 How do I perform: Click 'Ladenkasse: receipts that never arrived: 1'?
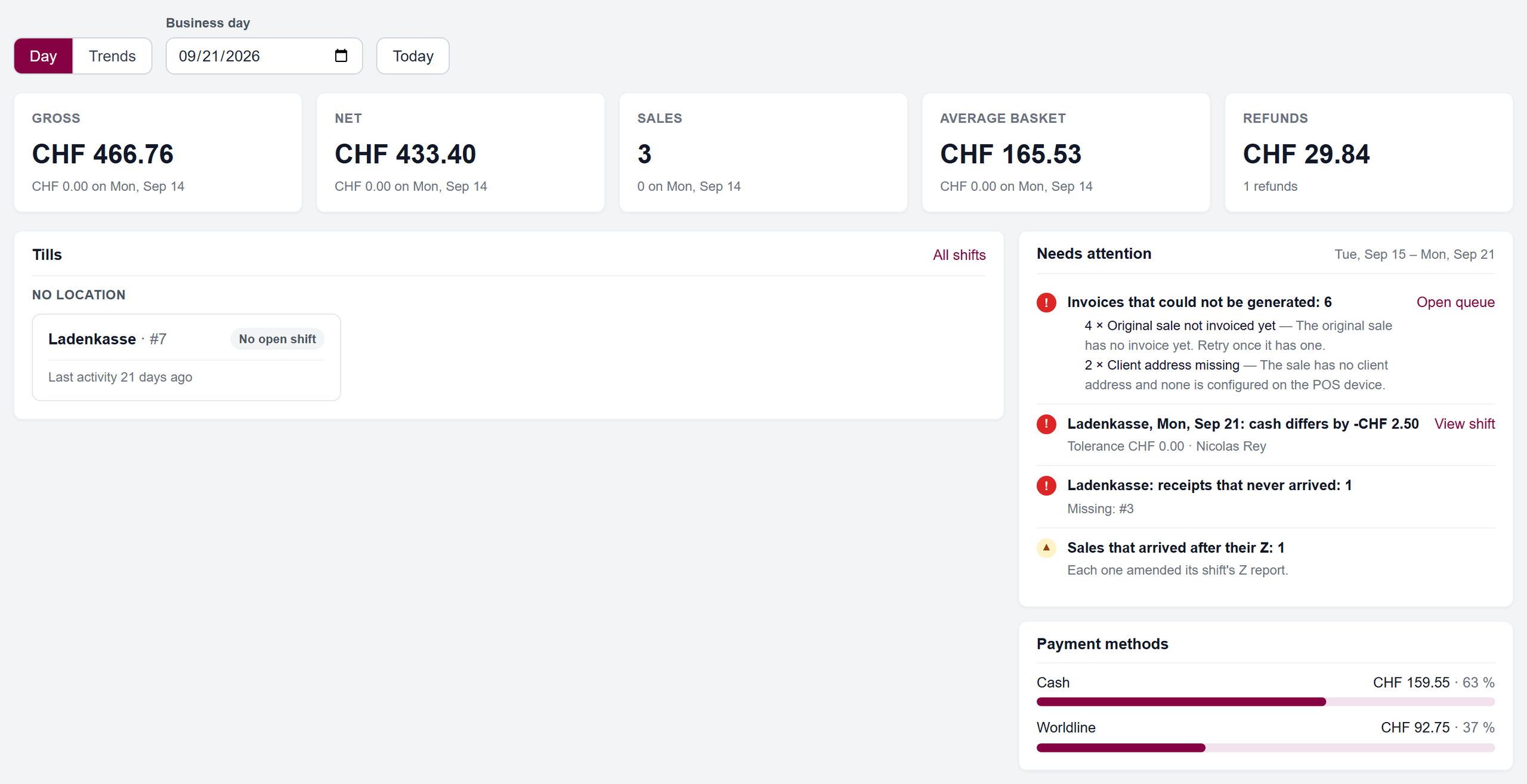tap(1209, 485)
